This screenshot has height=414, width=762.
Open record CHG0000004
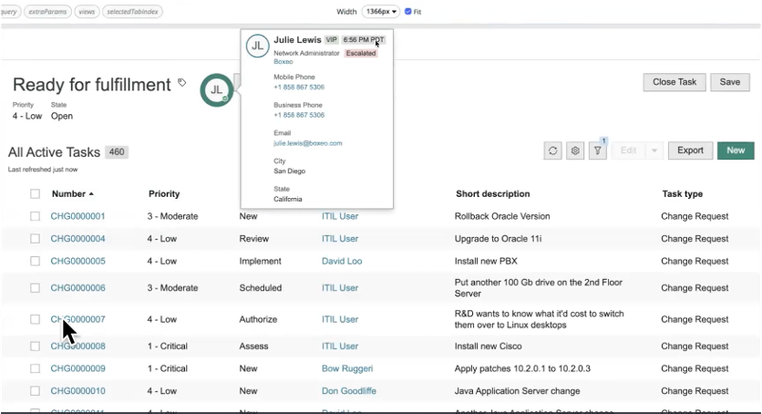78,239
